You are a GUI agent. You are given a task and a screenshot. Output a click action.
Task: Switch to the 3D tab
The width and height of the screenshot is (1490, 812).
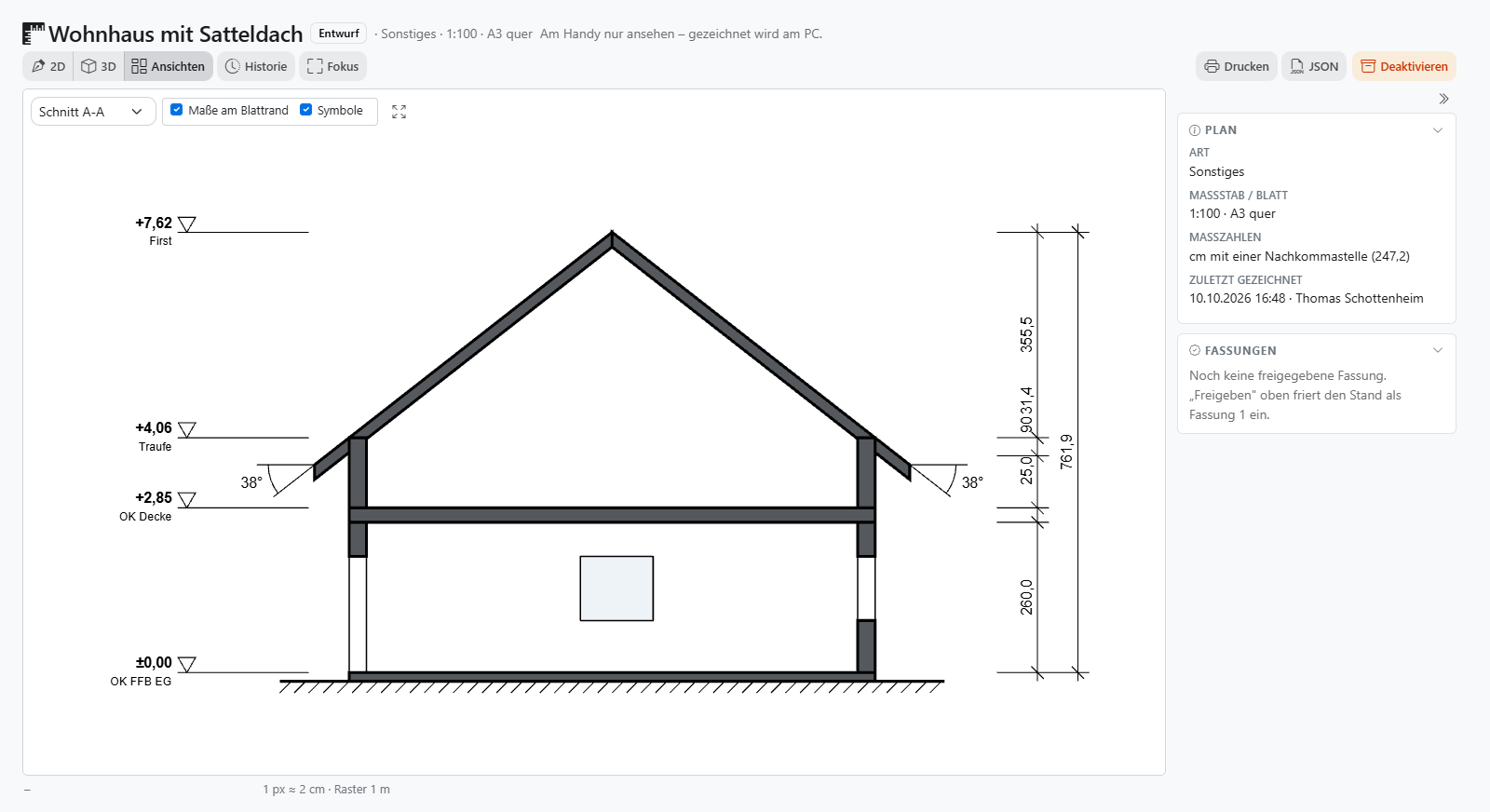click(99, 66)
